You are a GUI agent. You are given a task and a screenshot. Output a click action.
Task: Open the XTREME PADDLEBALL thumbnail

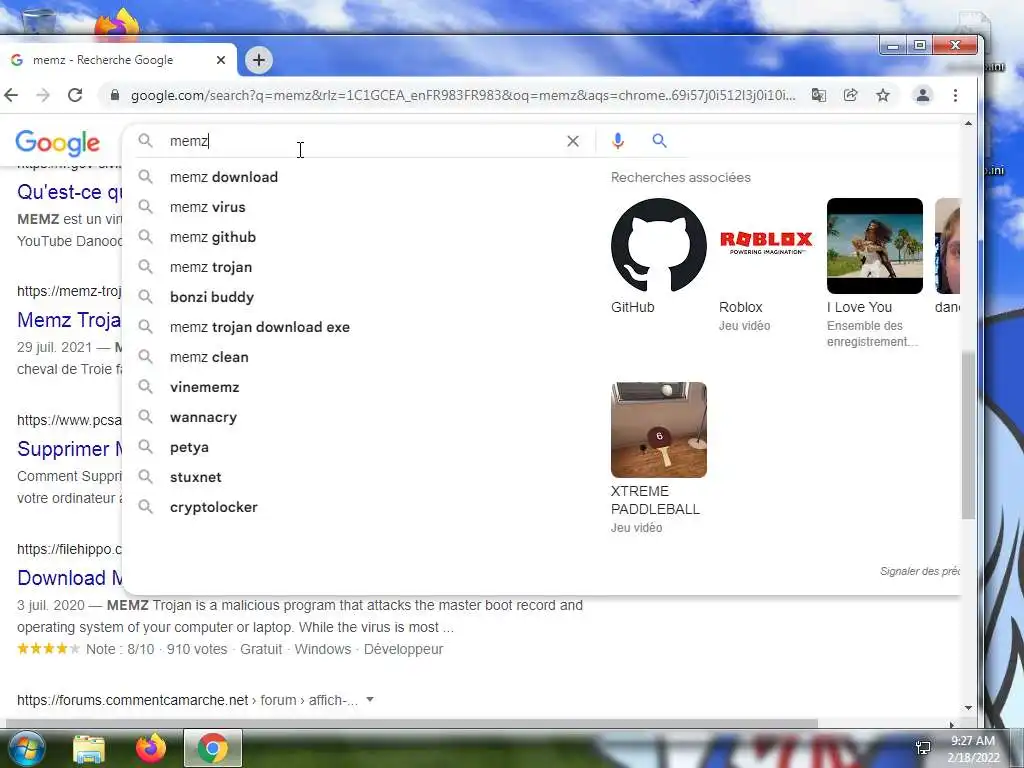(x=658, y=430)
